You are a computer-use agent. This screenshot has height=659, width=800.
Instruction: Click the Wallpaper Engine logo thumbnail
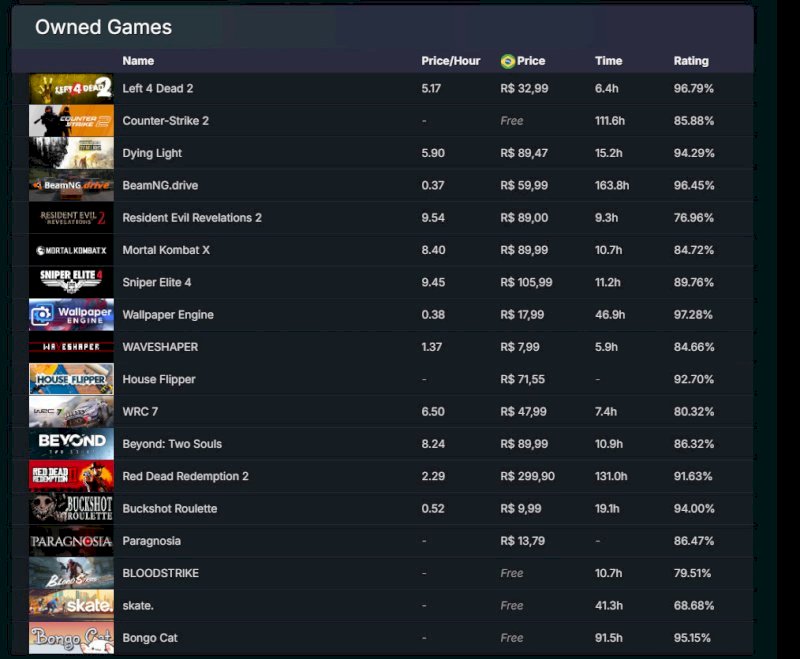coord(71,315)
